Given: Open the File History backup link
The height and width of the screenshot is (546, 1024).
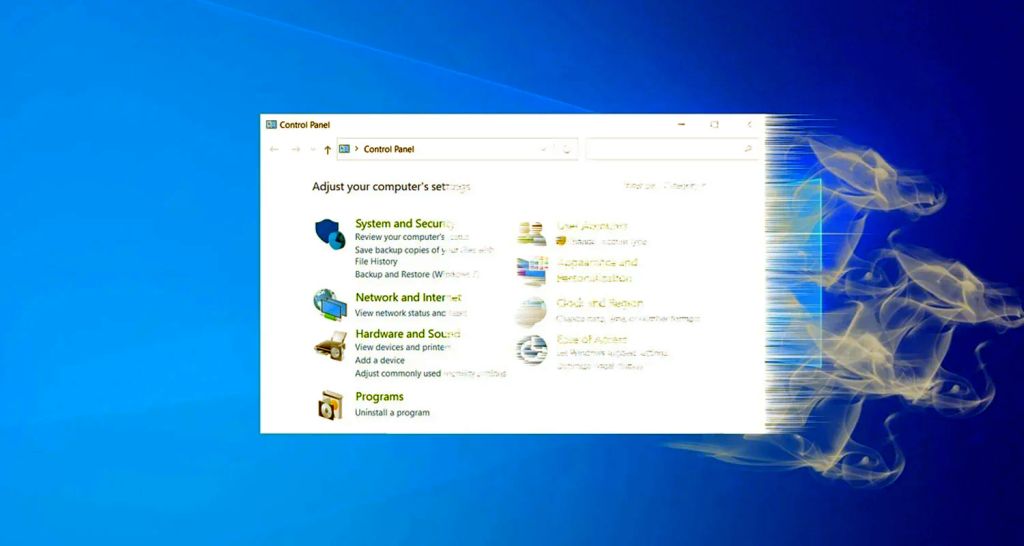Looking at the screenshot, I should [376, 261].
